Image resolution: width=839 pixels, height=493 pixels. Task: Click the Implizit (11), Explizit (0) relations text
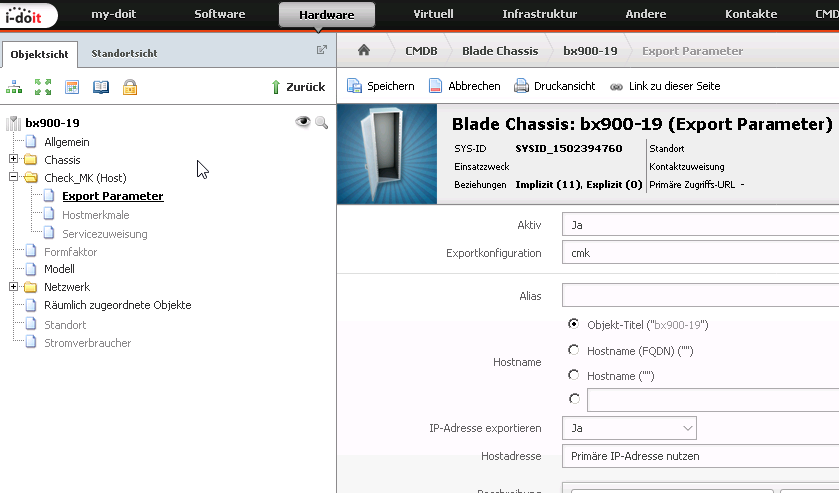pos(578,185)
